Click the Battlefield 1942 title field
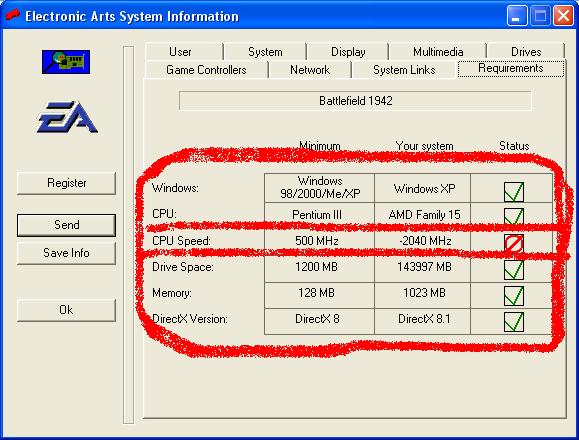 point(355,101)
